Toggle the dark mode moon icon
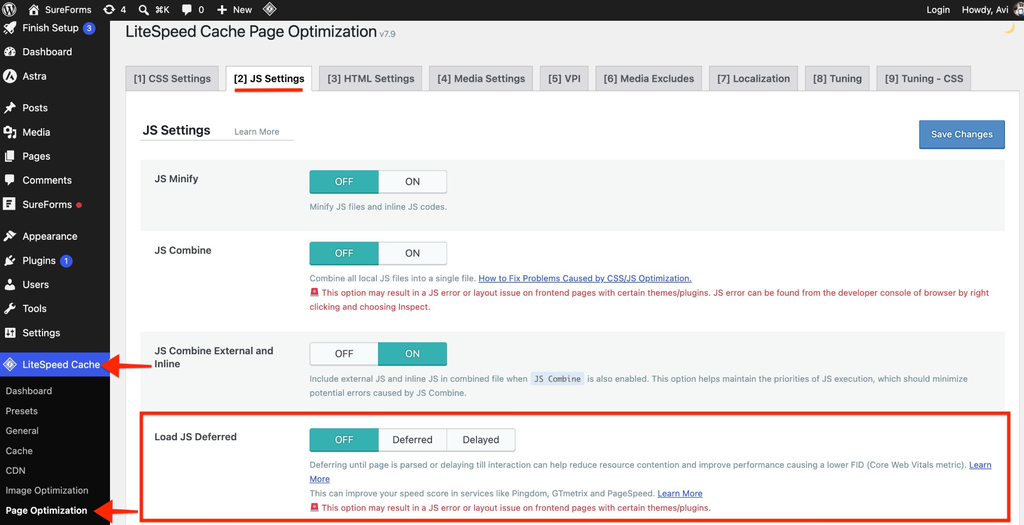1024x525 pixels. [1008, 28]
